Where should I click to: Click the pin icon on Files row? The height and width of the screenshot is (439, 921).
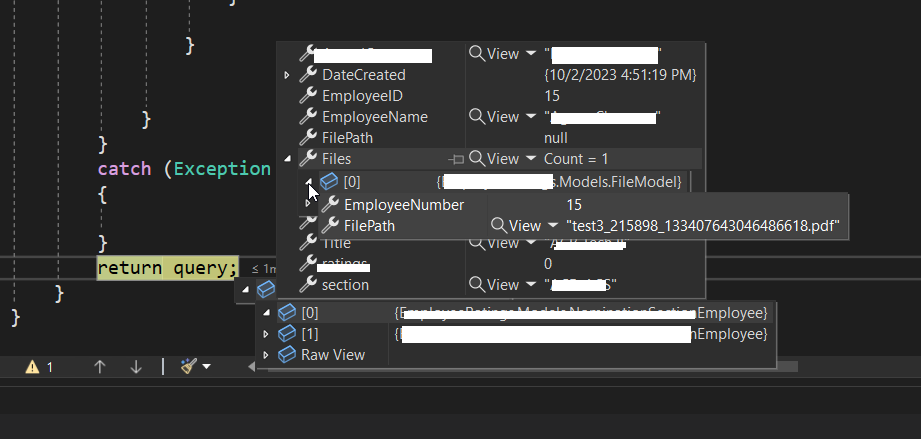click(x=456, y=159)
